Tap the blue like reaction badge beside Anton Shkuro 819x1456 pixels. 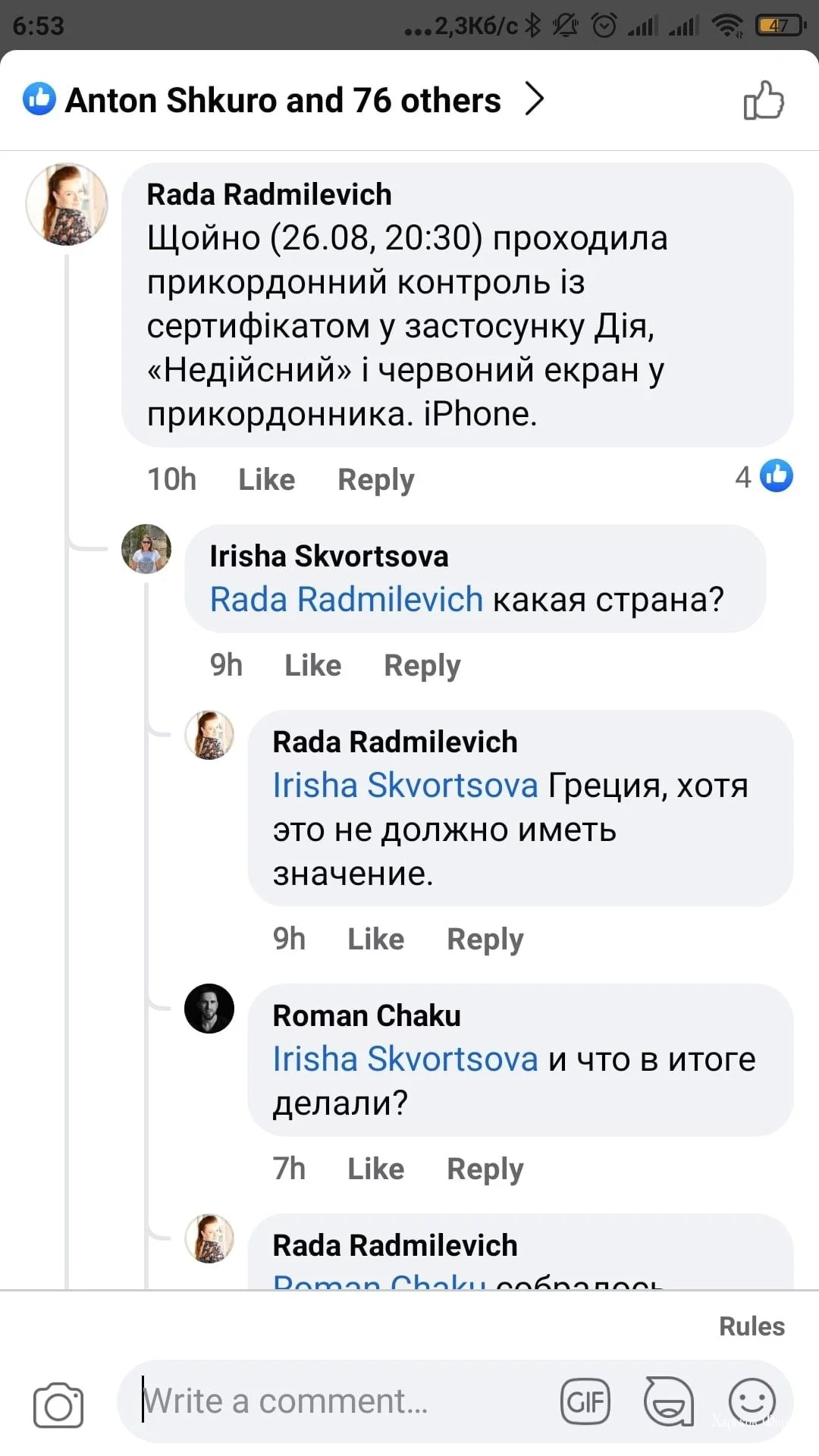click(39, 99)
